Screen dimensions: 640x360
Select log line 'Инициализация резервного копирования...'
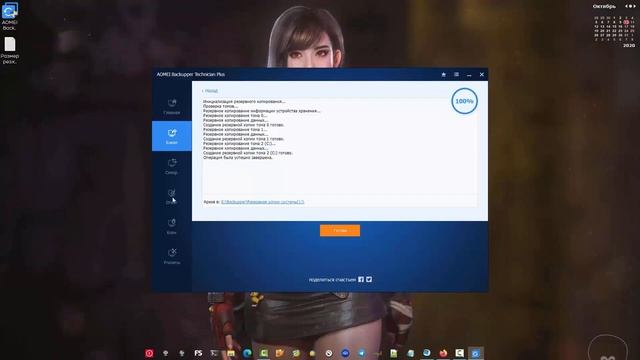pyautogui.click(x=244, y=101)
